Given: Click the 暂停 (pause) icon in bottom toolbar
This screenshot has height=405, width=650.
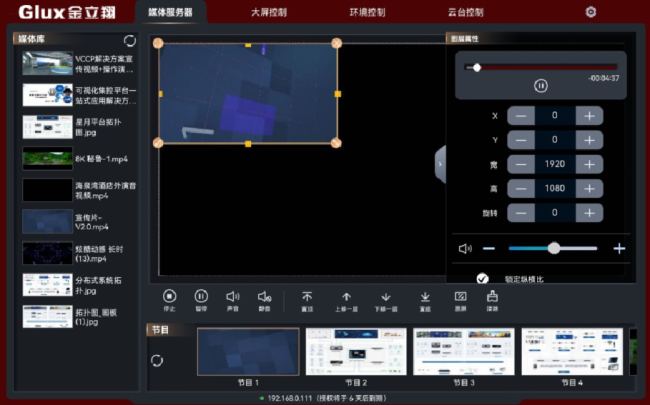Looking at the screenshot, I should (x=201, y=296).
